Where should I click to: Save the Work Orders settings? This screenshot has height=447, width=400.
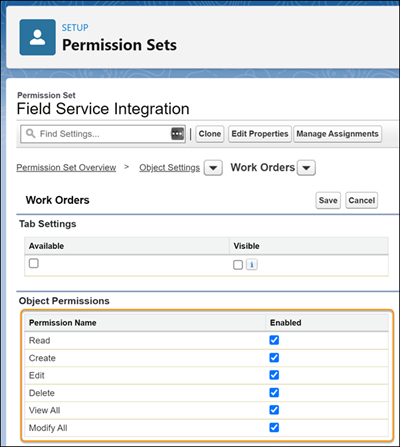click(328, 200)
